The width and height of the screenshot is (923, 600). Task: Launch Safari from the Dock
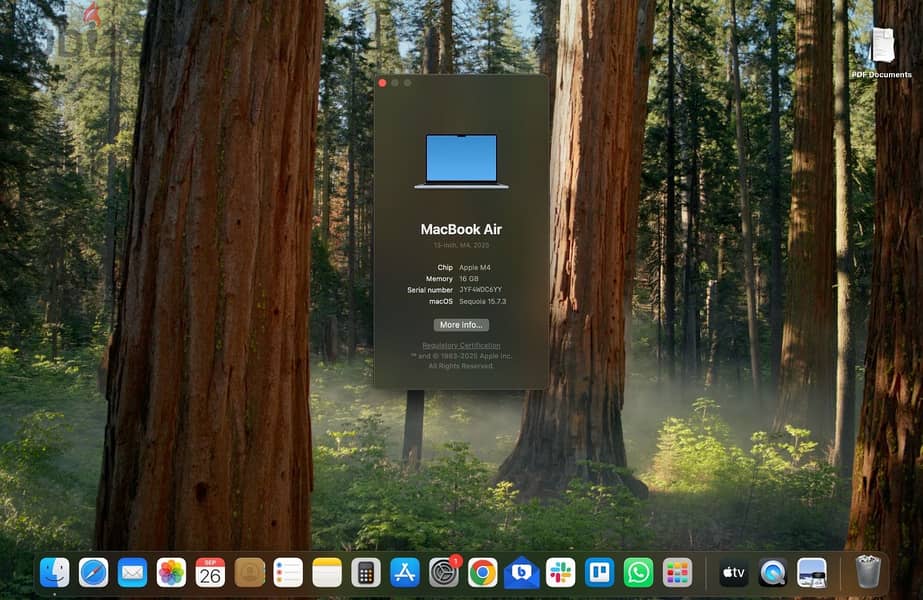coord(93,572)
